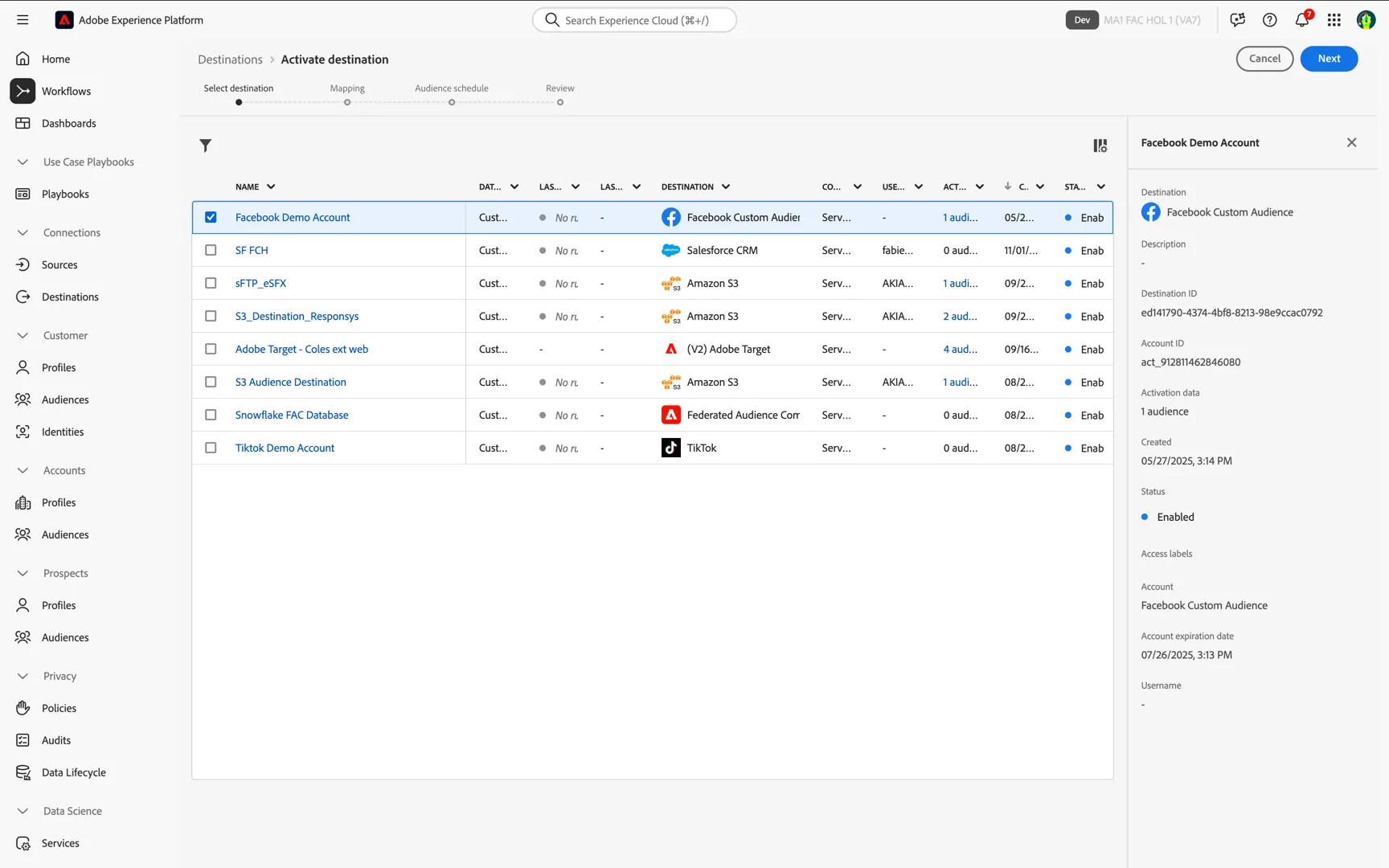The height and width of the screenshot is (868, 1389).
Task: Collapse the Privacy sidebar section
Action: point(23,676)
